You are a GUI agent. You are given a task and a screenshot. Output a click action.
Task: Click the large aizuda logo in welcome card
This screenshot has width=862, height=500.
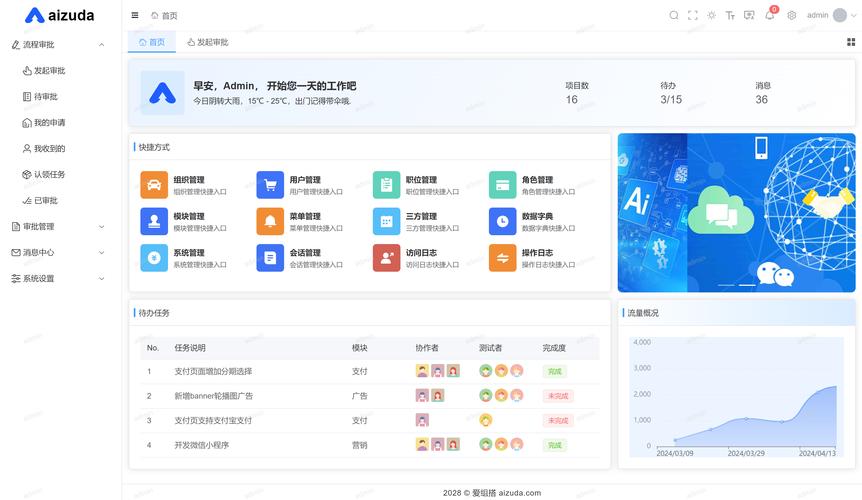pyautogui.click(x=163, y=93)
